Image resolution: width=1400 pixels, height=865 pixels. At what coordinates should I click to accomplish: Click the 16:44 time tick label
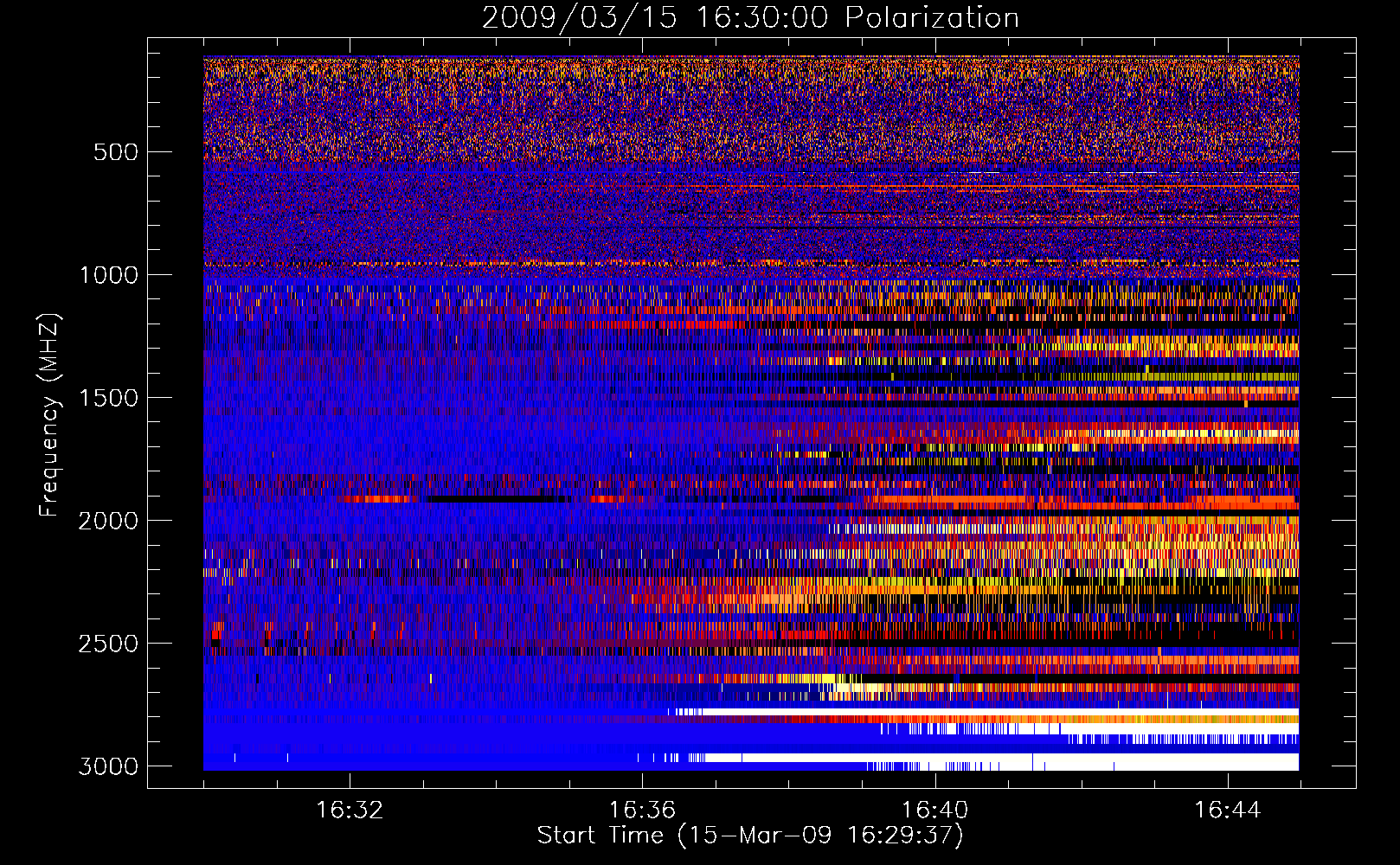(x=1228, y=811)
